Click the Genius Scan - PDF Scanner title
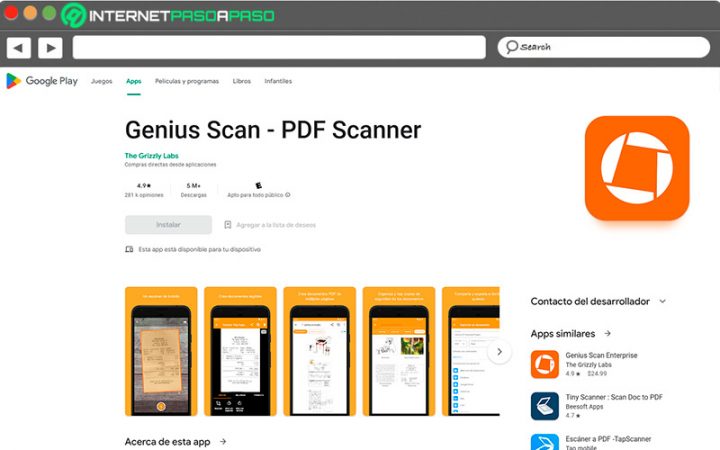Screen dimensions: 720x450 [273, 129]
